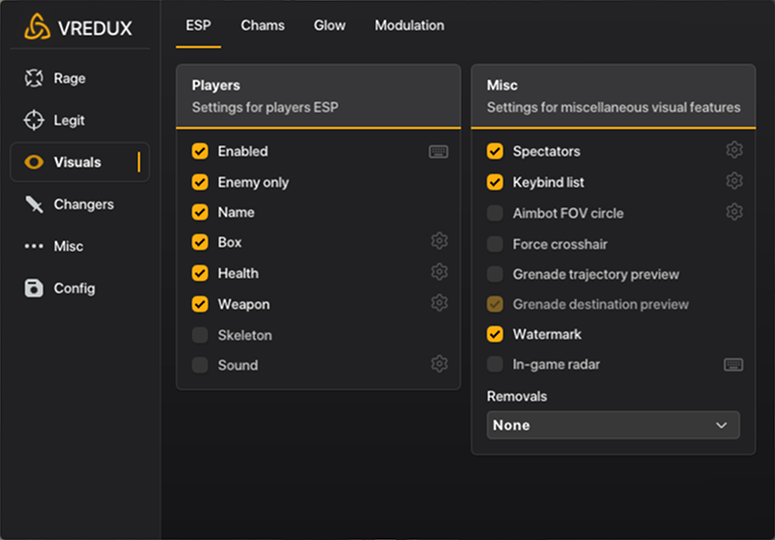Uncheck the Enemy only checkbox
Image resolution: width=775 pixels, height=540 pixels.
200,182
